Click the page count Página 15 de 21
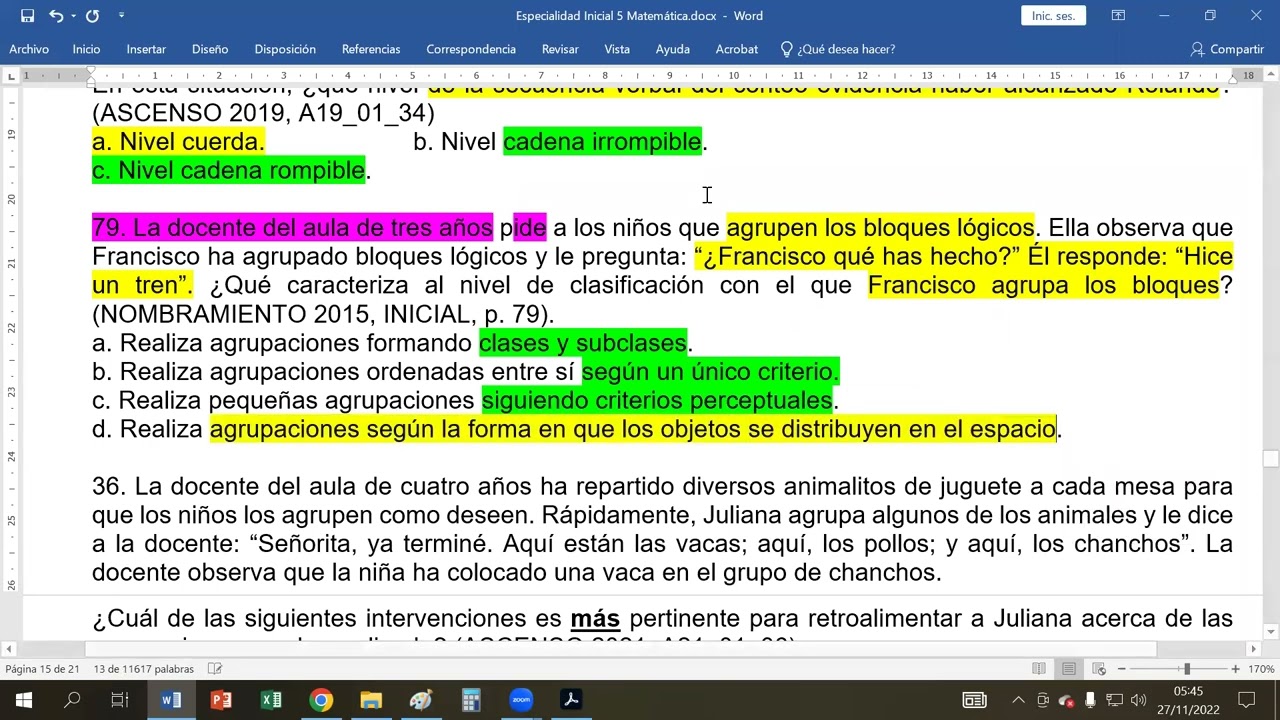Screen dimensions: 1280x720 point(42,669)
